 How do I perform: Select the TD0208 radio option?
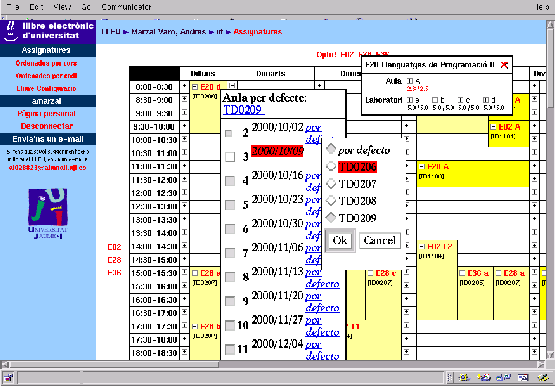(x=331, y=200)
